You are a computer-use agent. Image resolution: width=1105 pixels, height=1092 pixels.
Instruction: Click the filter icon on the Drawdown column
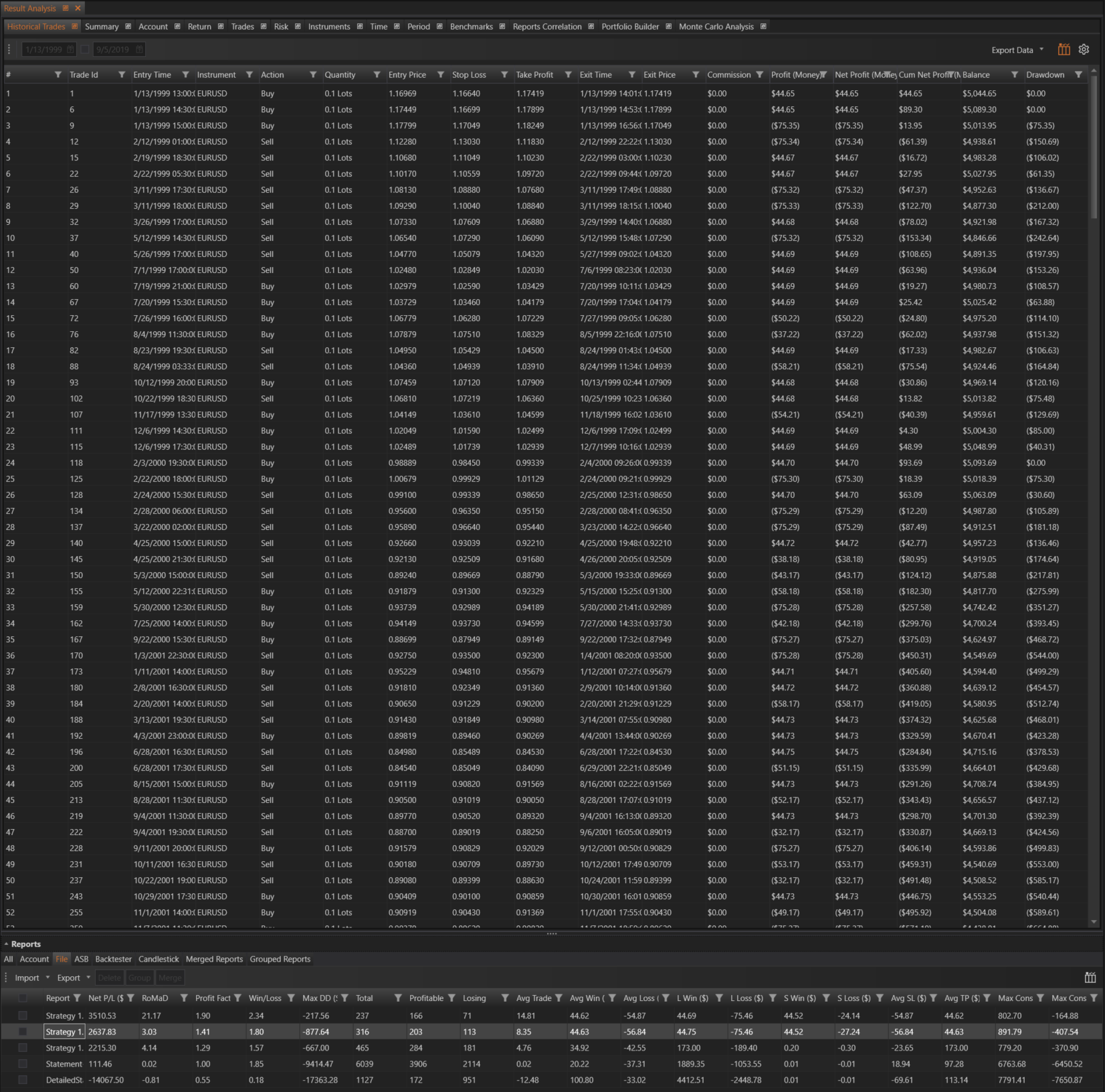[1078, 75]
